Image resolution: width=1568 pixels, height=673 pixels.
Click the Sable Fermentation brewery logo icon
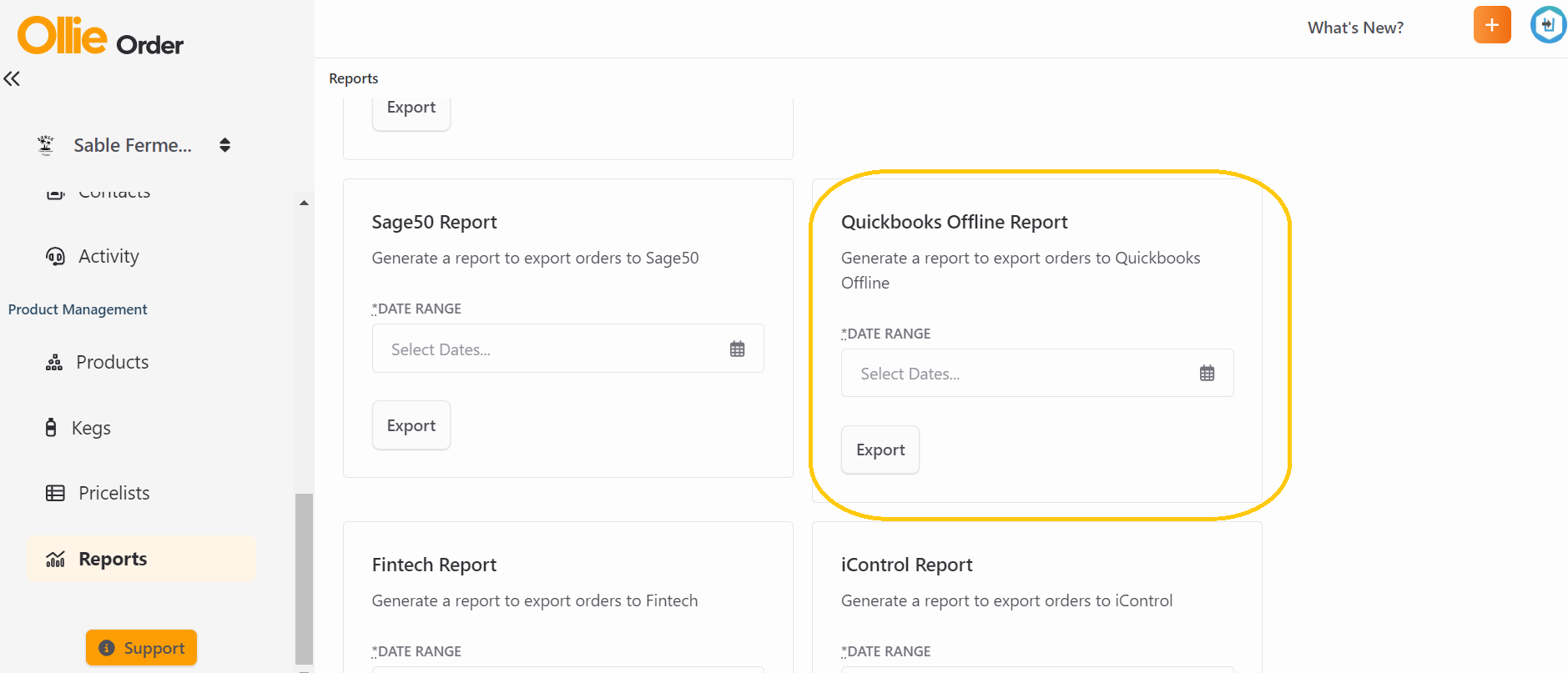[46, 145]
